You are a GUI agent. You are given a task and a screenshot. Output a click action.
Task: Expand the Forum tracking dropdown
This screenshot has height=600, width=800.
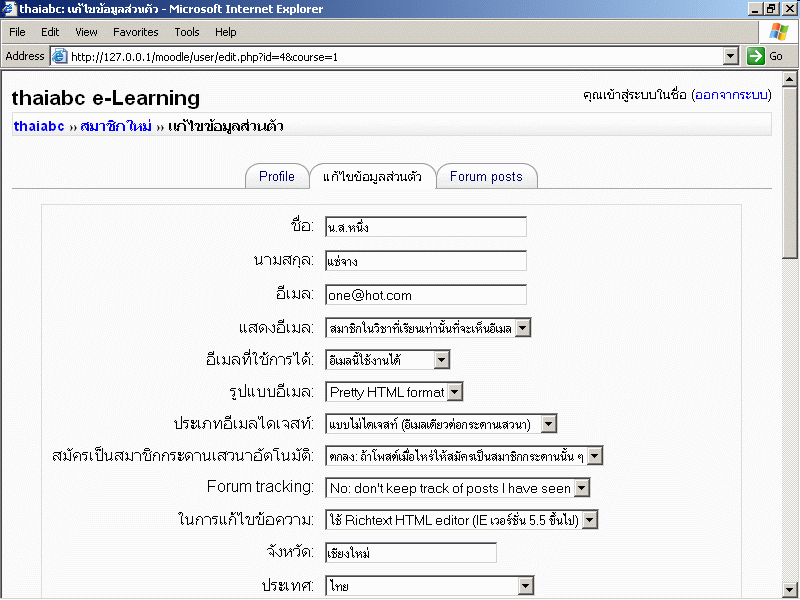point(581,488)
